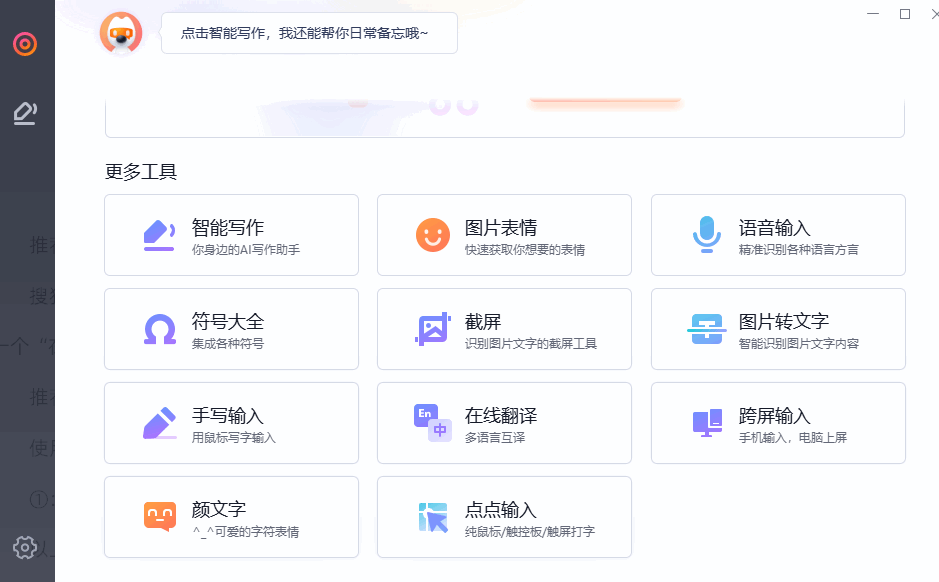Click the mascot avatar at the top
The height and width of the screenshot is (582, 939).
121,33
